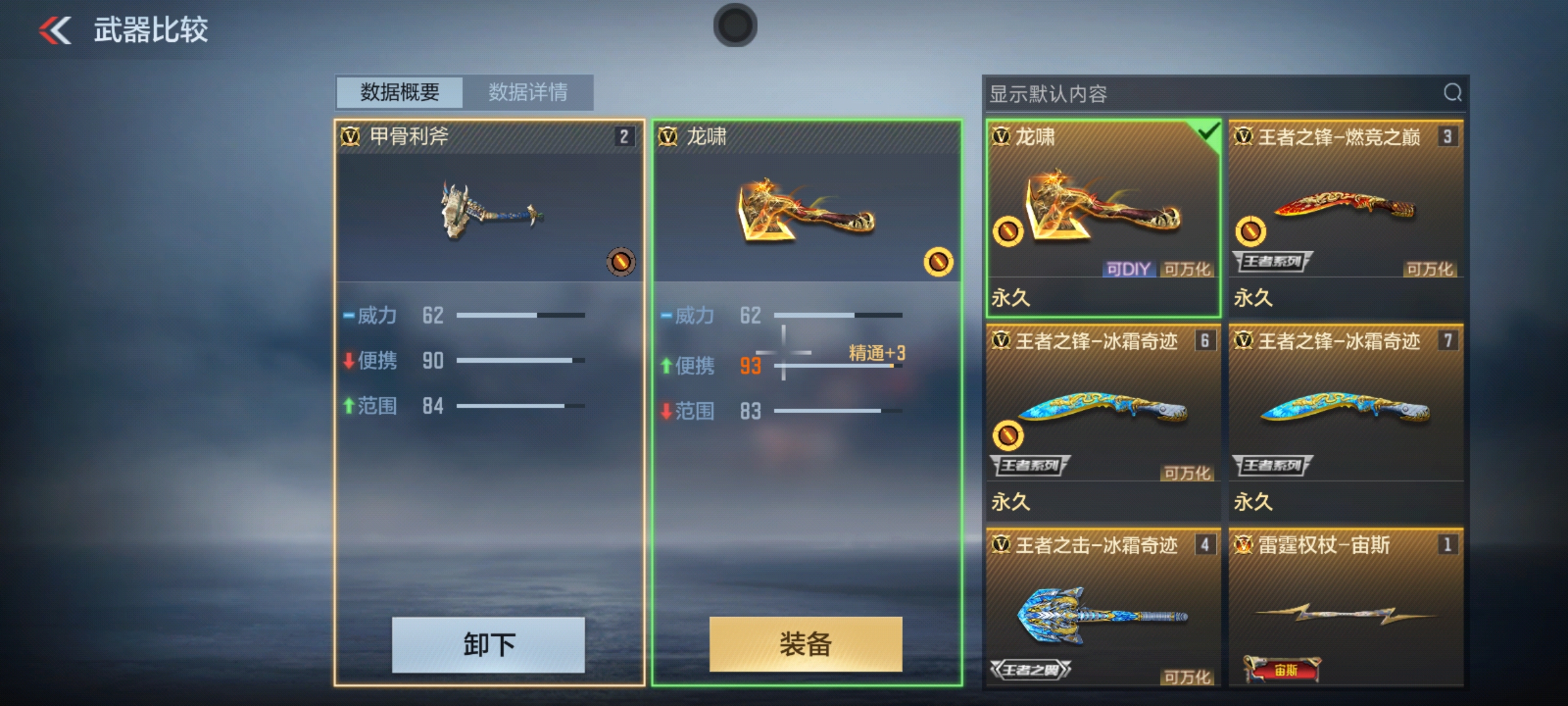Tap the 王者系列 badge on 燃竞之巅 card
This screenshot has height=706, width=1568.
point(1272,262)
